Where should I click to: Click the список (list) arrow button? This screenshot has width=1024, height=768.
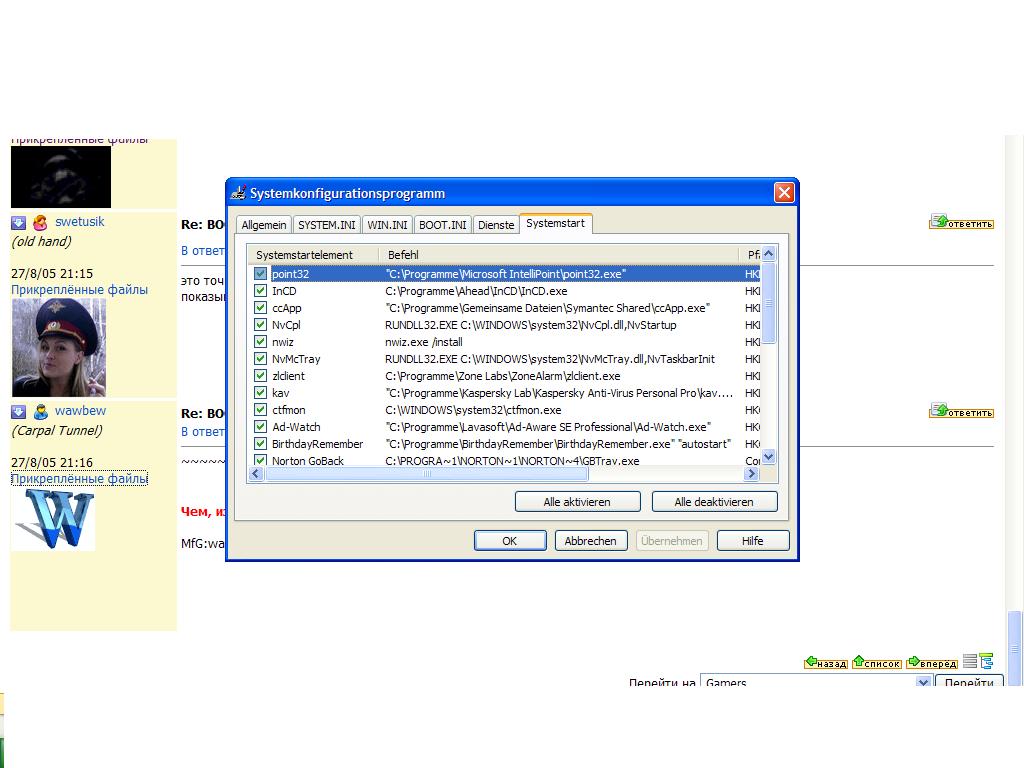click(x=877, y=663)
